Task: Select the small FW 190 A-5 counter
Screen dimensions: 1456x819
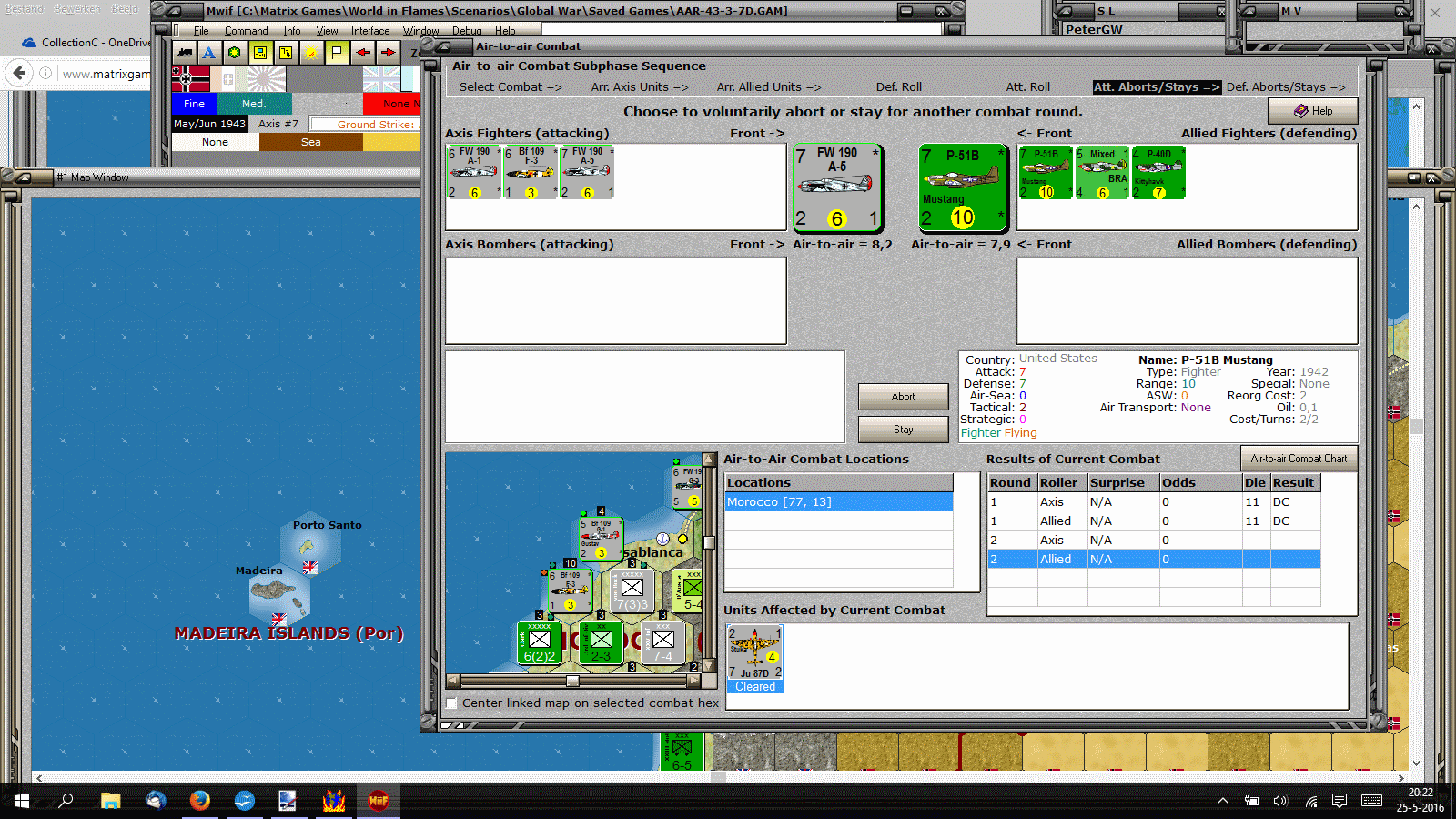Action: [587, 173]
